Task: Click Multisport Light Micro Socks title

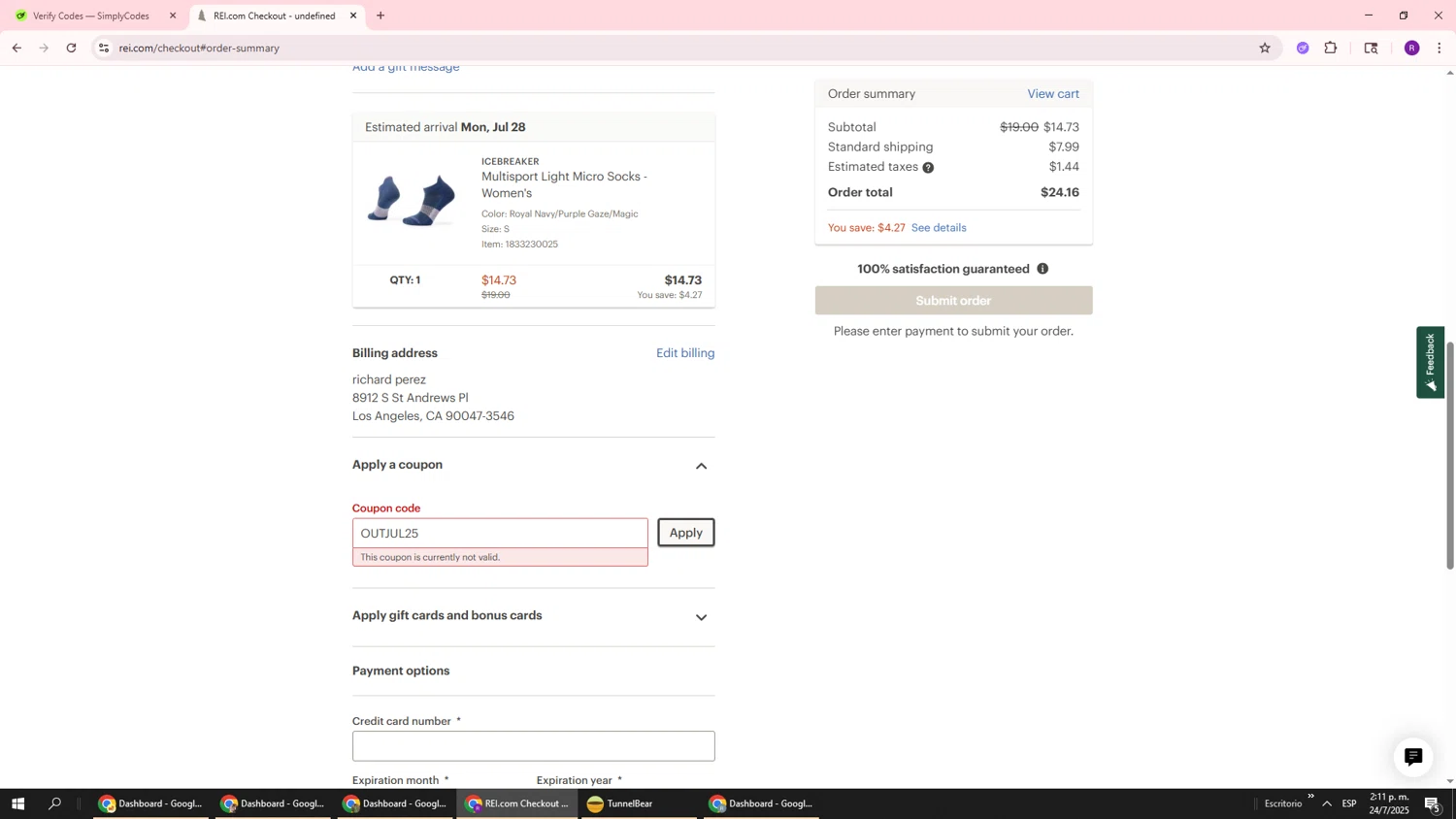Action: [564, 184]
